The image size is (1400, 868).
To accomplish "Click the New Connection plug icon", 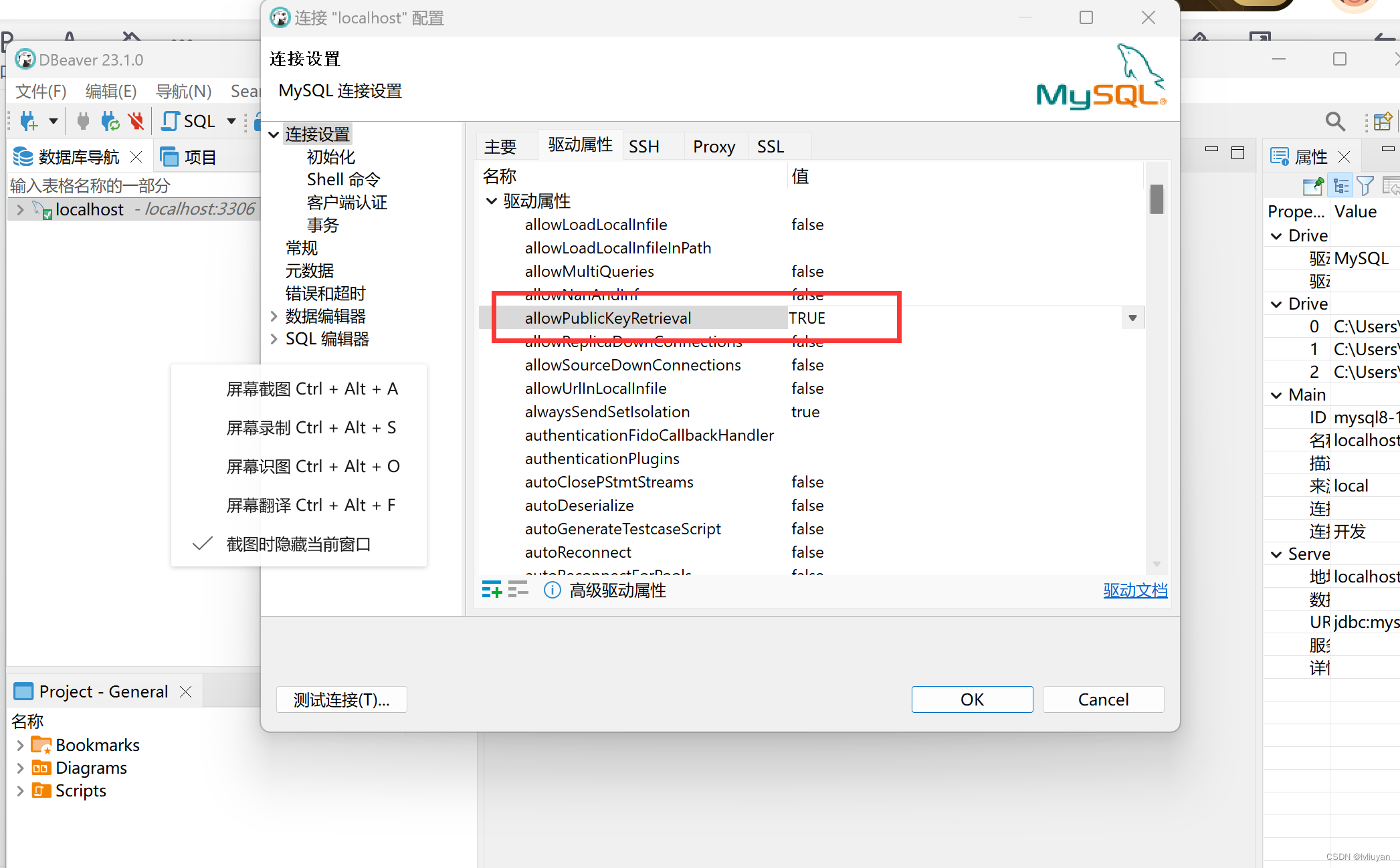I will 27,121.
